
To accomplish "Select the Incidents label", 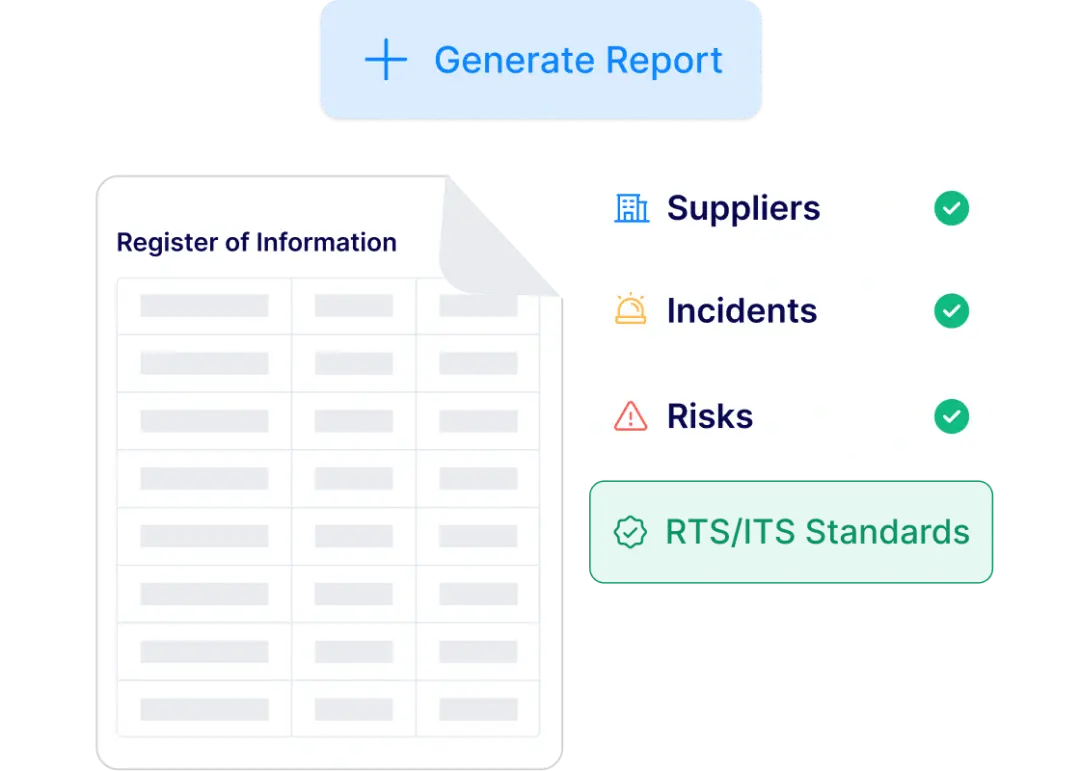I will point(741,311).
